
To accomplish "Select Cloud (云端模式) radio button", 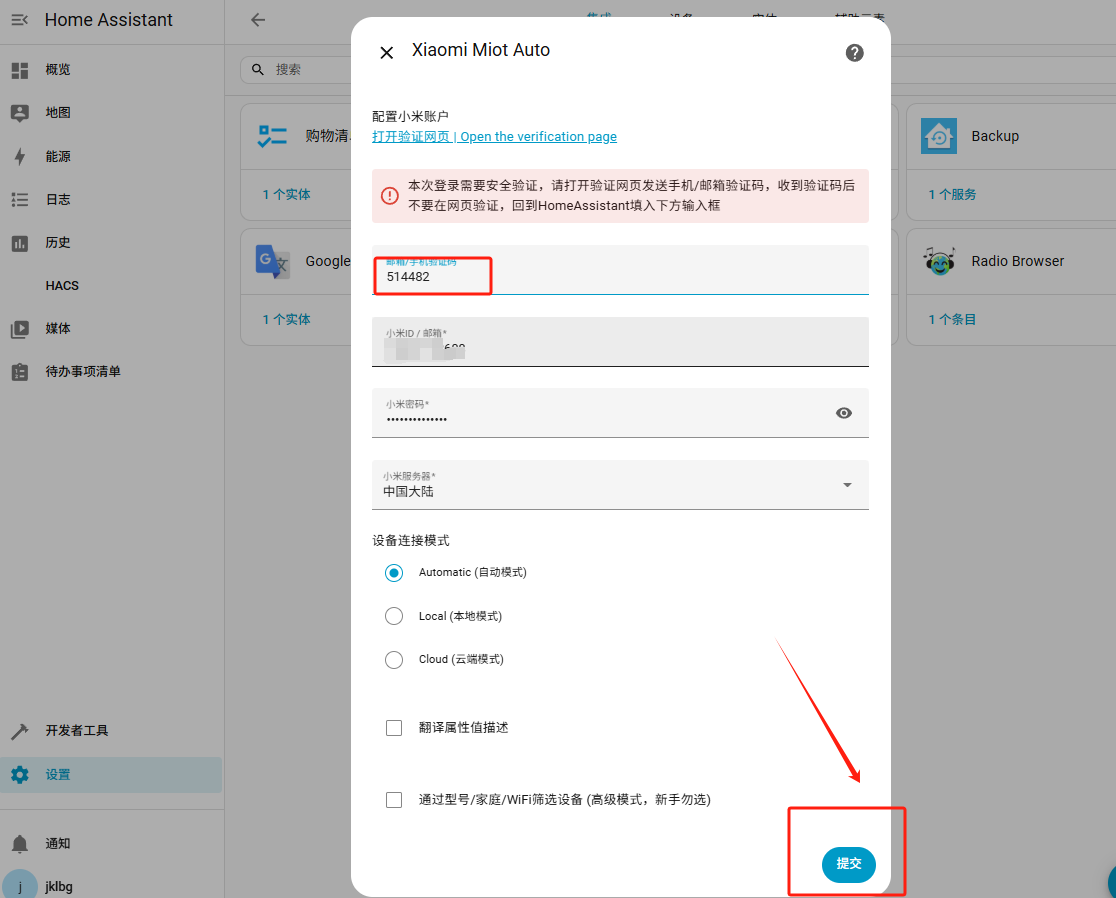I will (394, 660).
